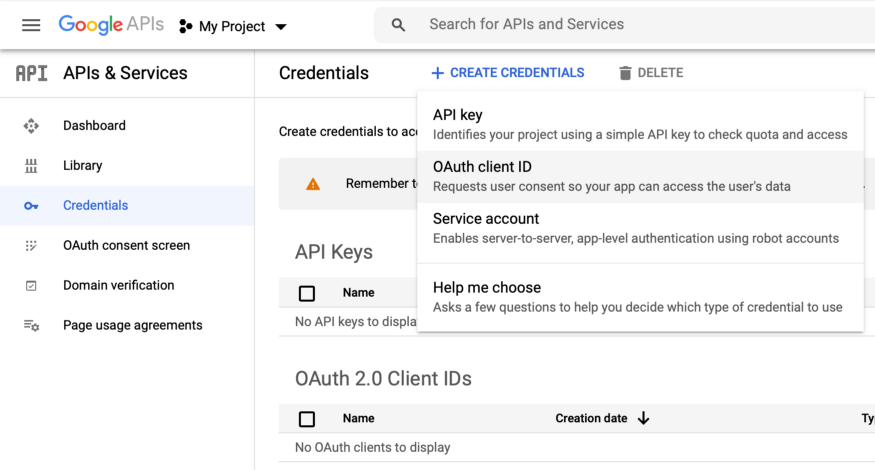
Task: Click the Dashboard sidebar icon
Action: [x=31, y=126]
